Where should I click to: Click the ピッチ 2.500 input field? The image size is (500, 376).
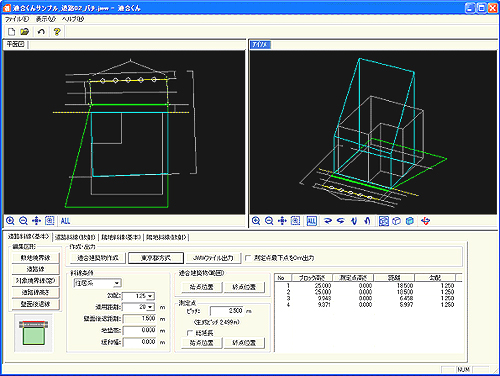point(227,311)
